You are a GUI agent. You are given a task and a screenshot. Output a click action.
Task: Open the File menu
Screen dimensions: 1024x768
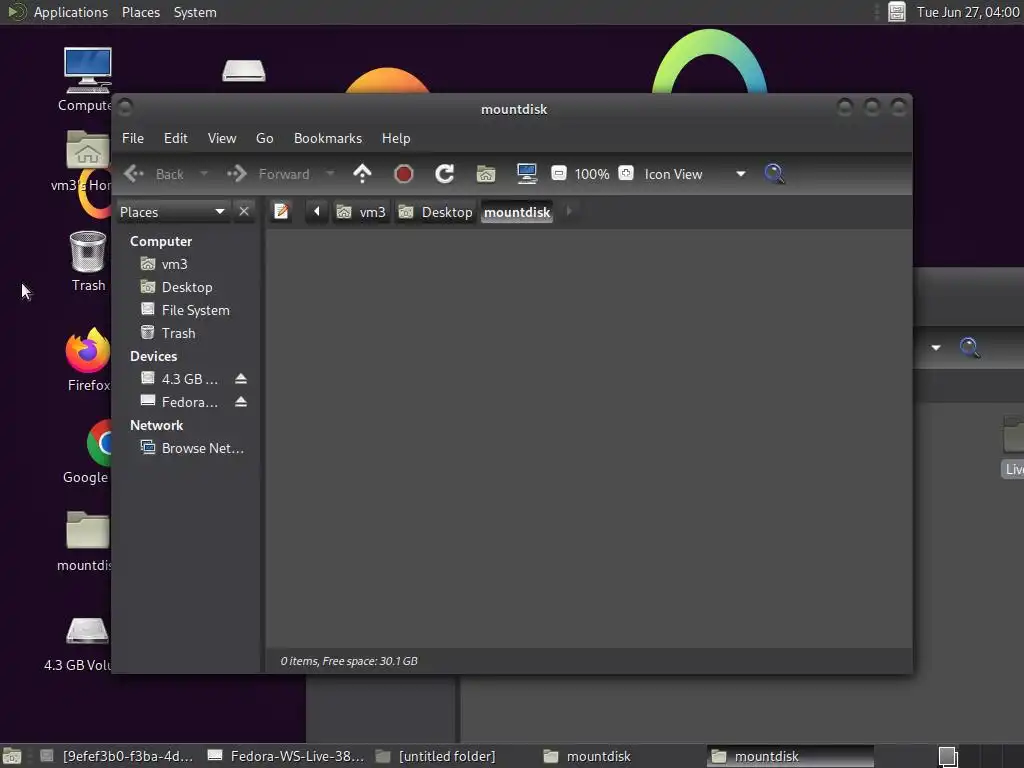[x=133, y=138]
